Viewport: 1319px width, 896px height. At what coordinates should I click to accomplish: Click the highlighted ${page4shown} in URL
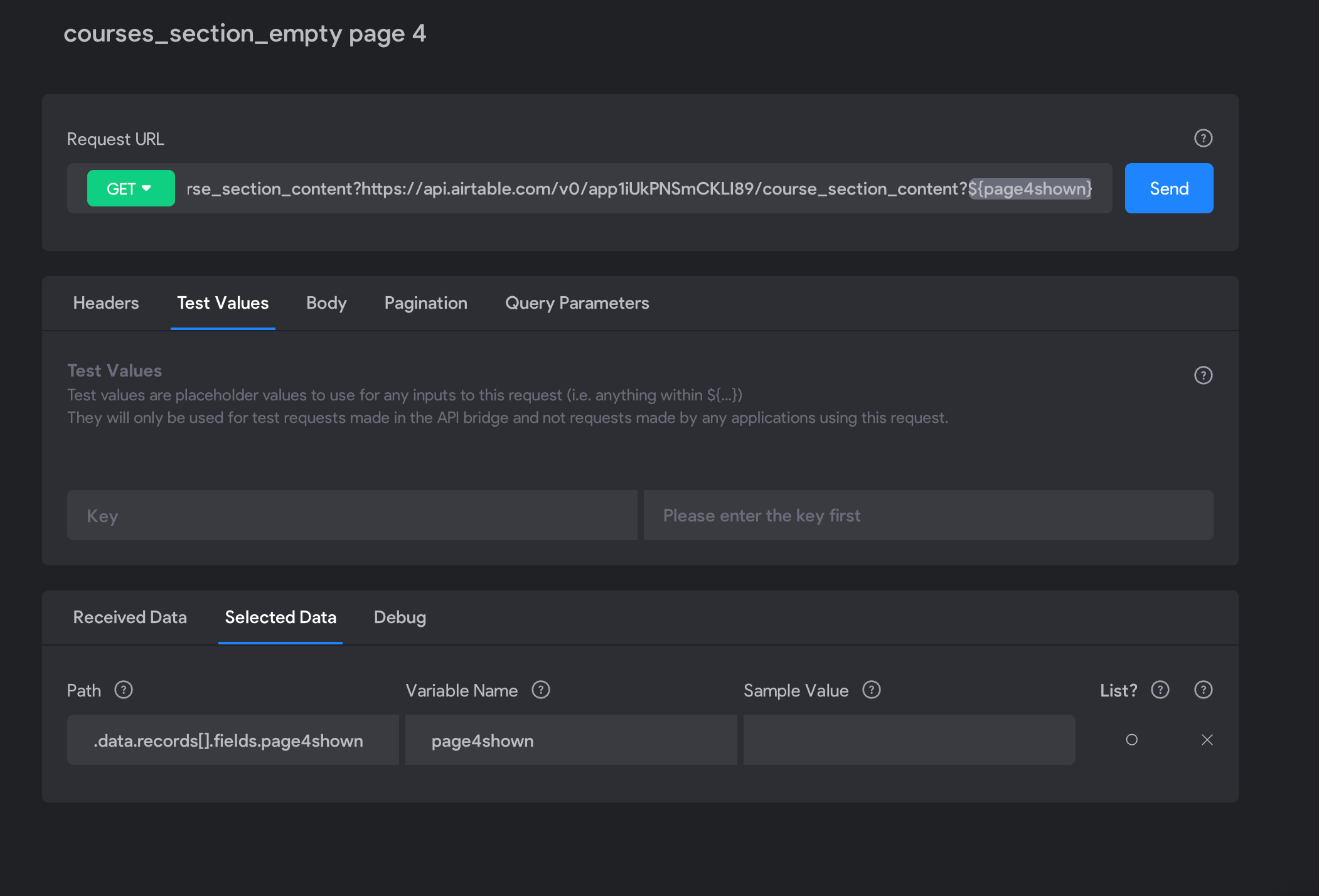pyautogui.click(x=1030, y=188)
